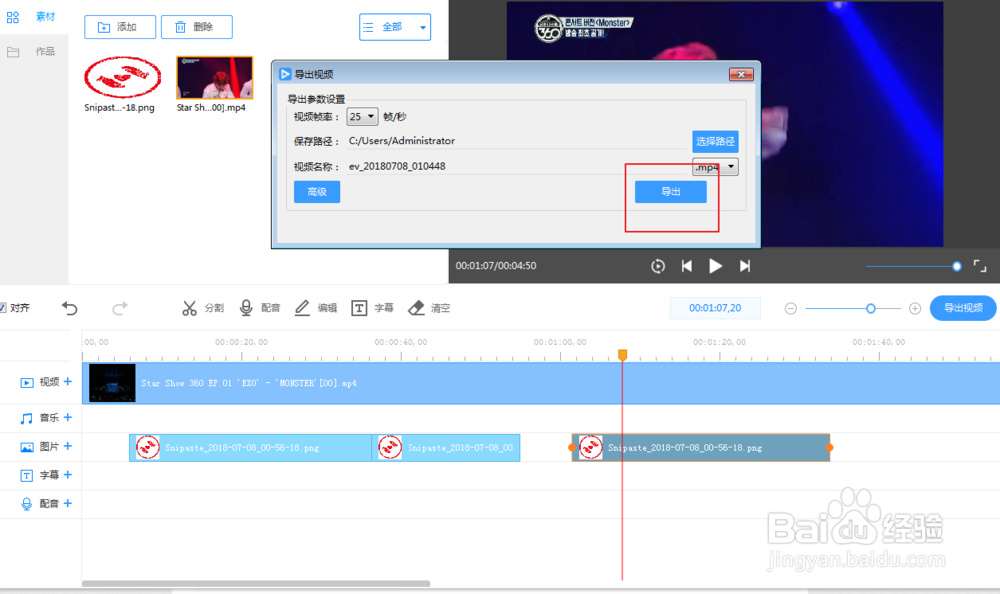This screenshot has height=594, width=1000.
Task: Click the selected clip's left orange handle
Action: [571, 448]
